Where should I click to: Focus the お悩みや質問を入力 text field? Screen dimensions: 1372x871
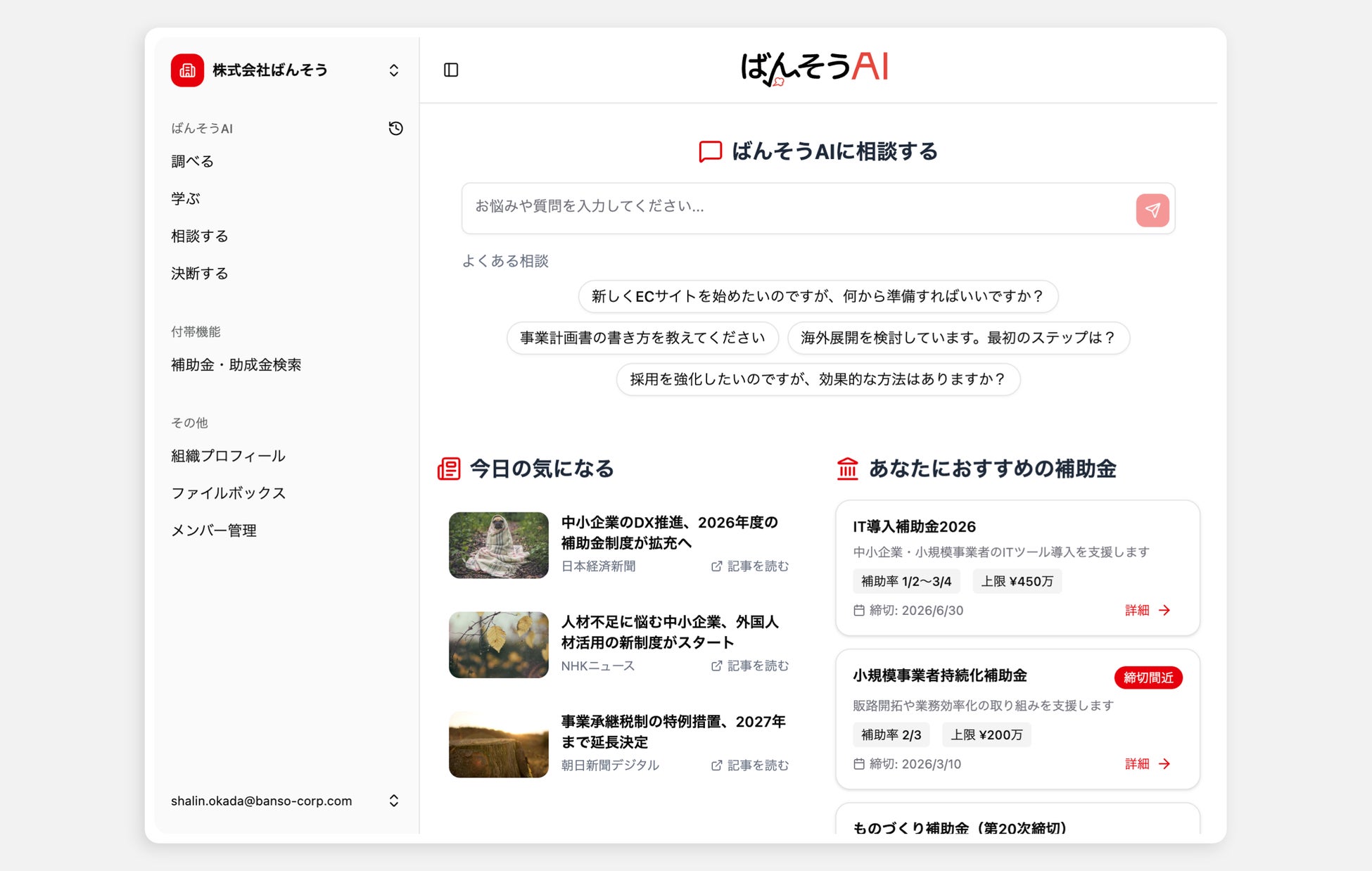click(x=795, y=207)
